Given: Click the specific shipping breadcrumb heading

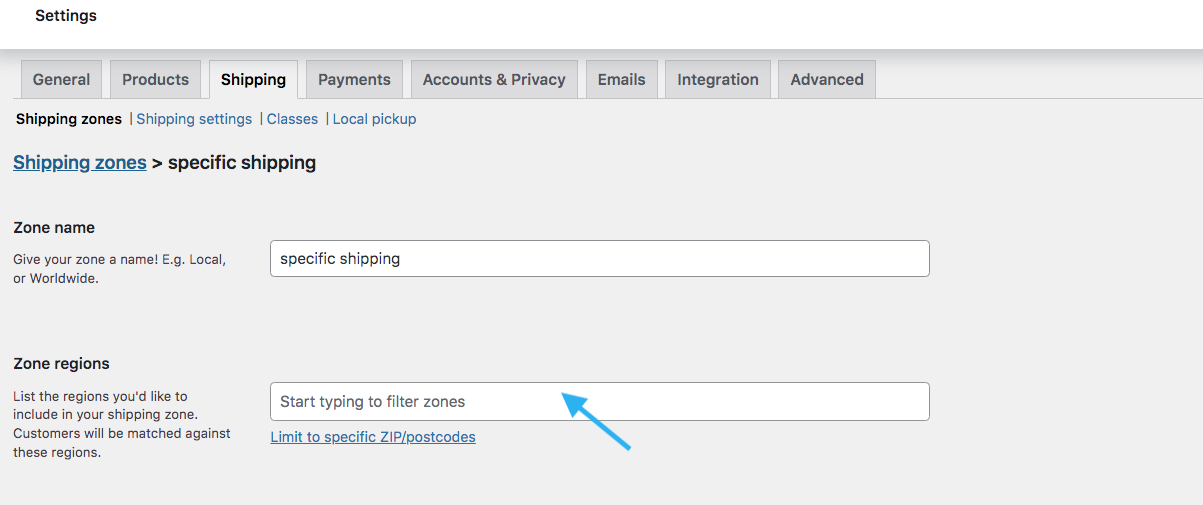Looking at the screenshot, I should (242, 162).
